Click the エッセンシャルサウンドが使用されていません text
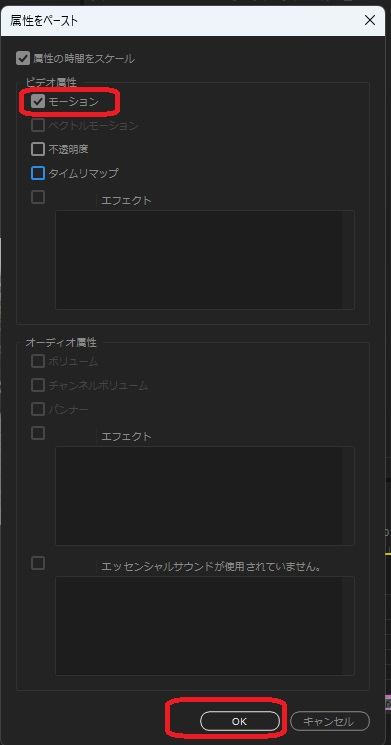 coord(212,566)
